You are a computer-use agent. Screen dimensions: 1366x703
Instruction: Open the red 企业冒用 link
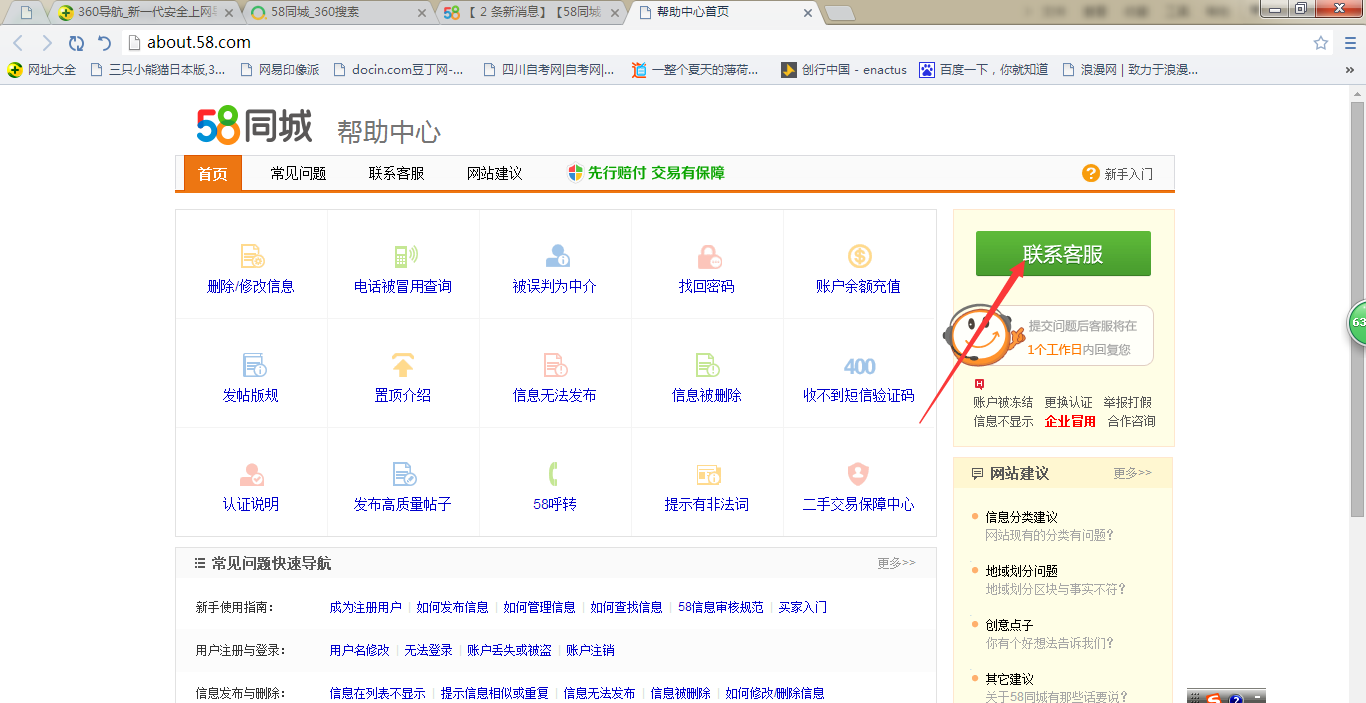(1070, 421)
